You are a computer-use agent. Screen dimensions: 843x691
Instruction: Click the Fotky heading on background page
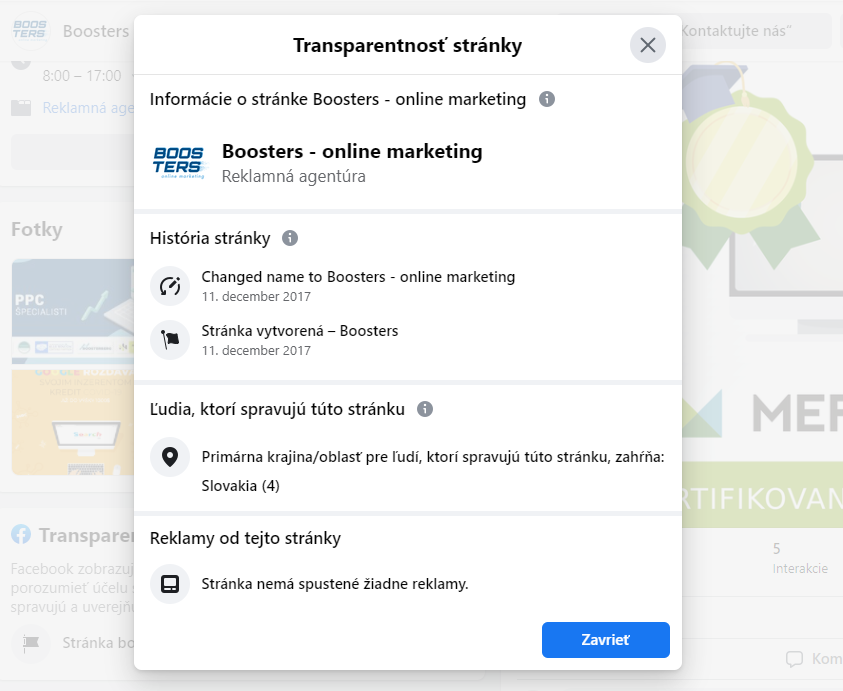click(x=37, y=230)
